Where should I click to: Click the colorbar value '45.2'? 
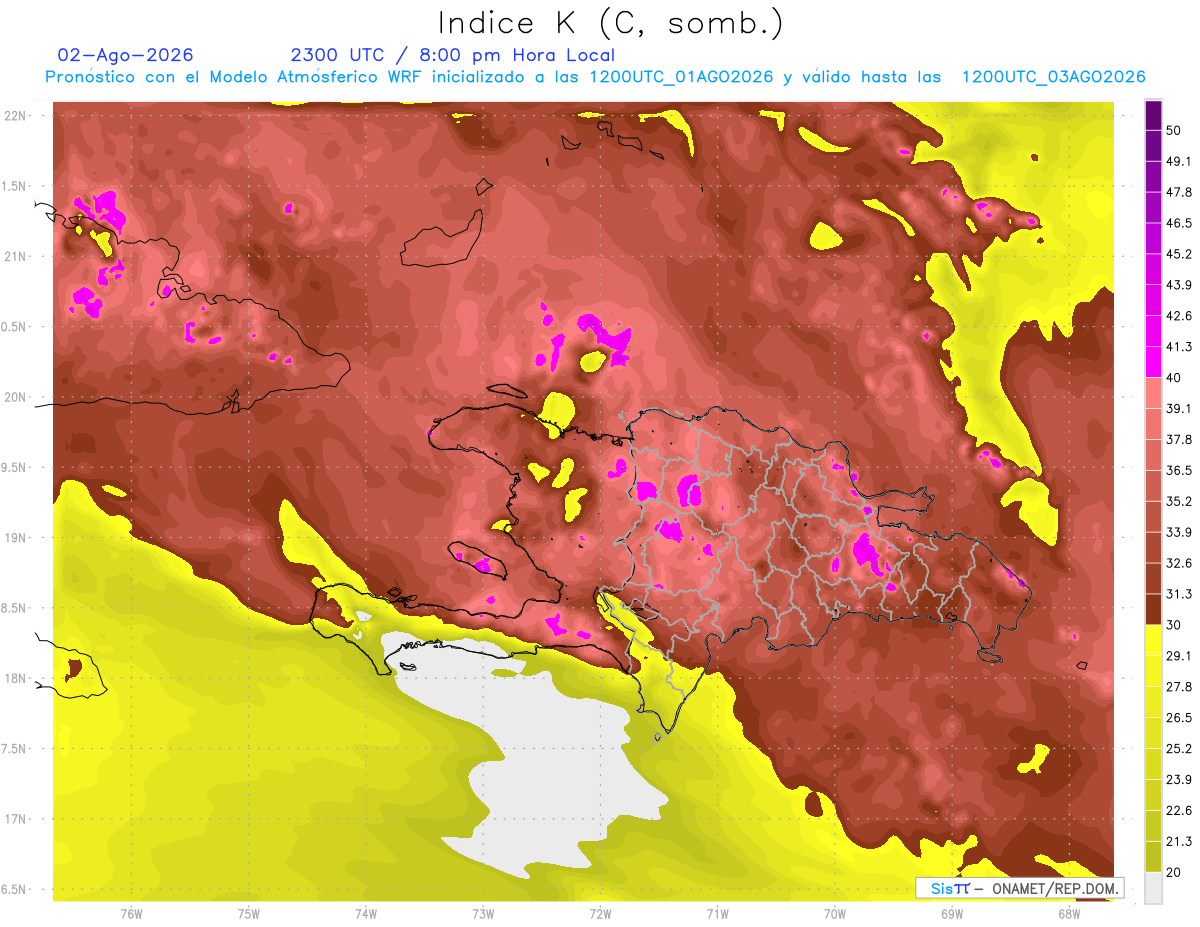(x=1178, y=254)
